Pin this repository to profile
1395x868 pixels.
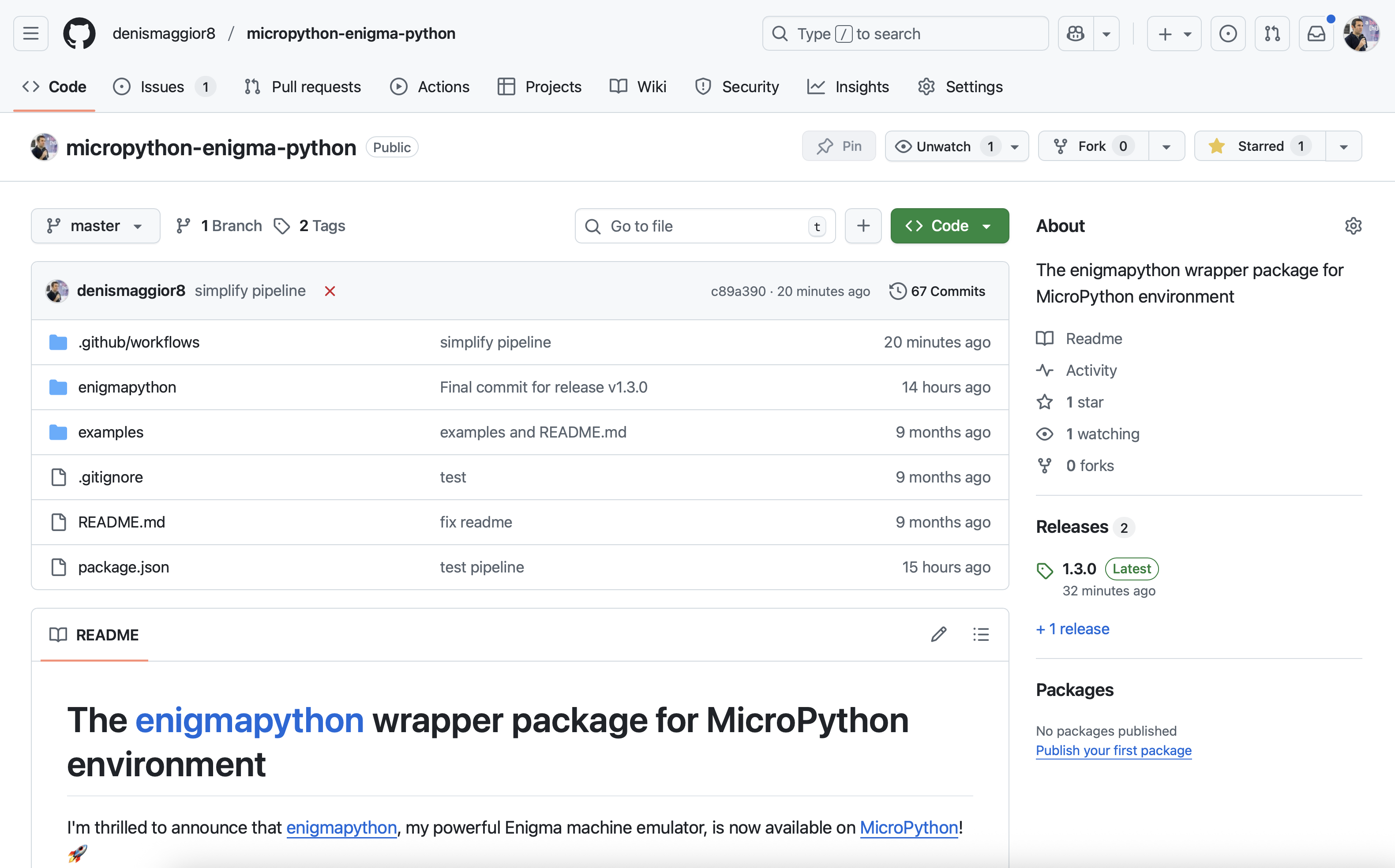(x=839, y=146)
